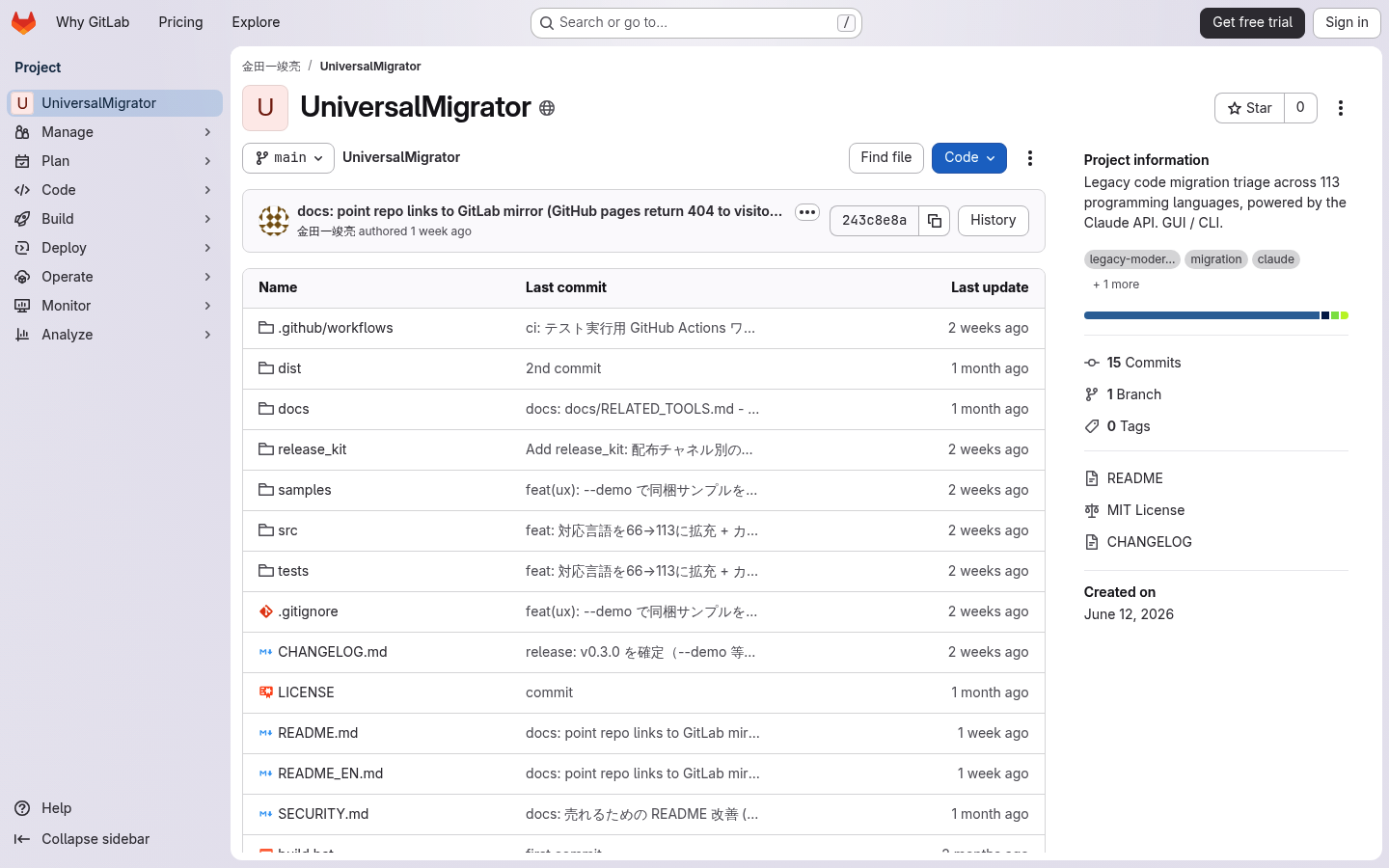Open Explore in top navigation
This screenshot has width=1389, height=868.
[x=256, y=22]
